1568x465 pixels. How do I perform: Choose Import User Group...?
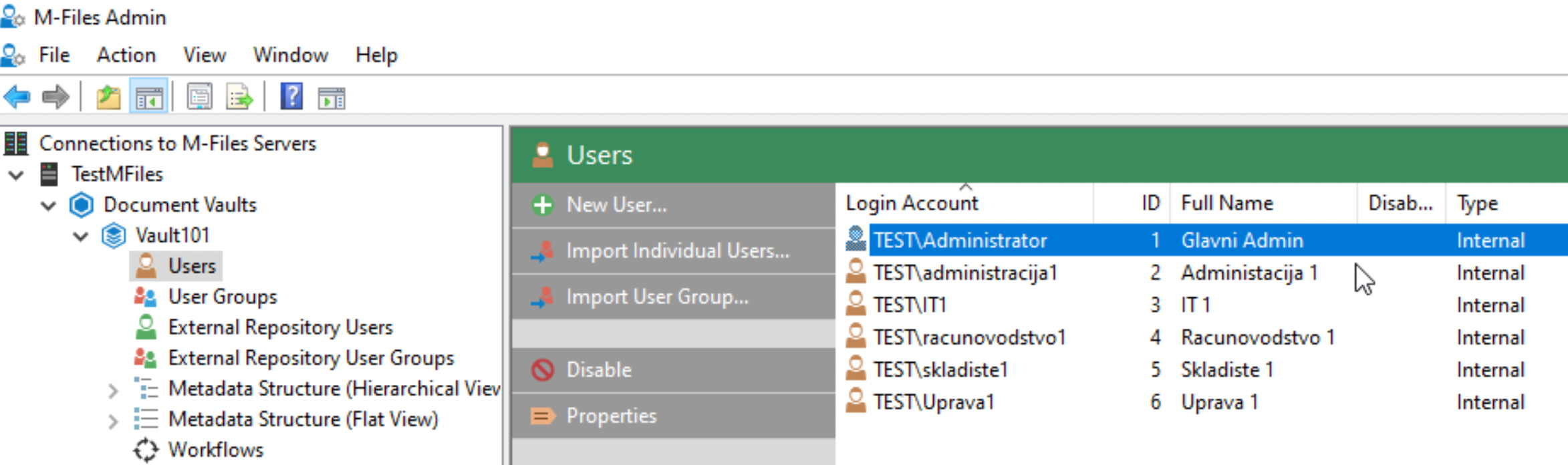(674, 297)
